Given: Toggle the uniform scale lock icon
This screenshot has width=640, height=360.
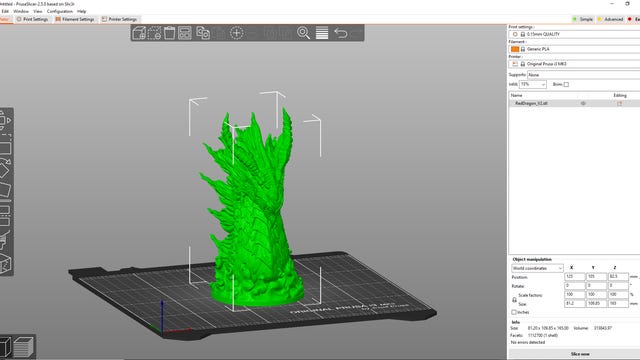Looking at the screenshot, I should tap(514, 300).
